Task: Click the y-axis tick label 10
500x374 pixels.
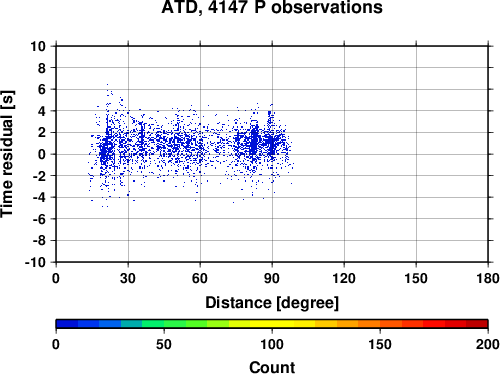Action: (38, 46)
